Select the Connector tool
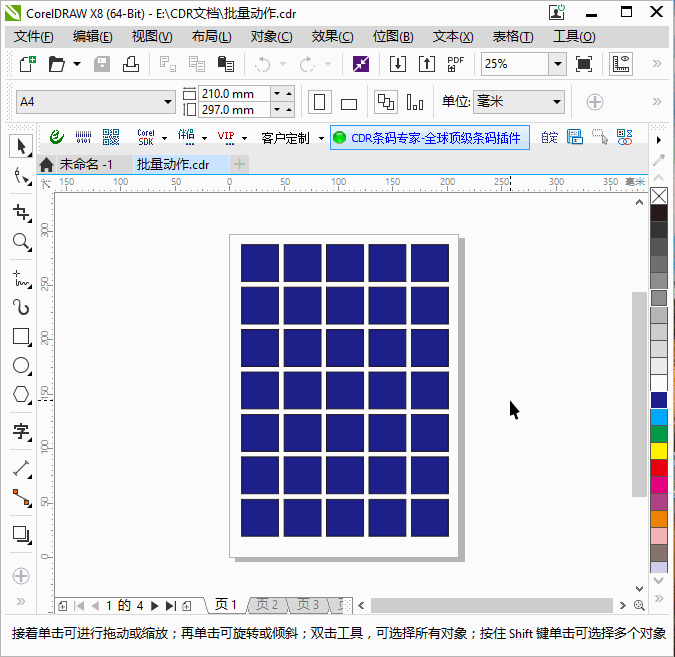The image size is (675, 657). coord(21,498)
